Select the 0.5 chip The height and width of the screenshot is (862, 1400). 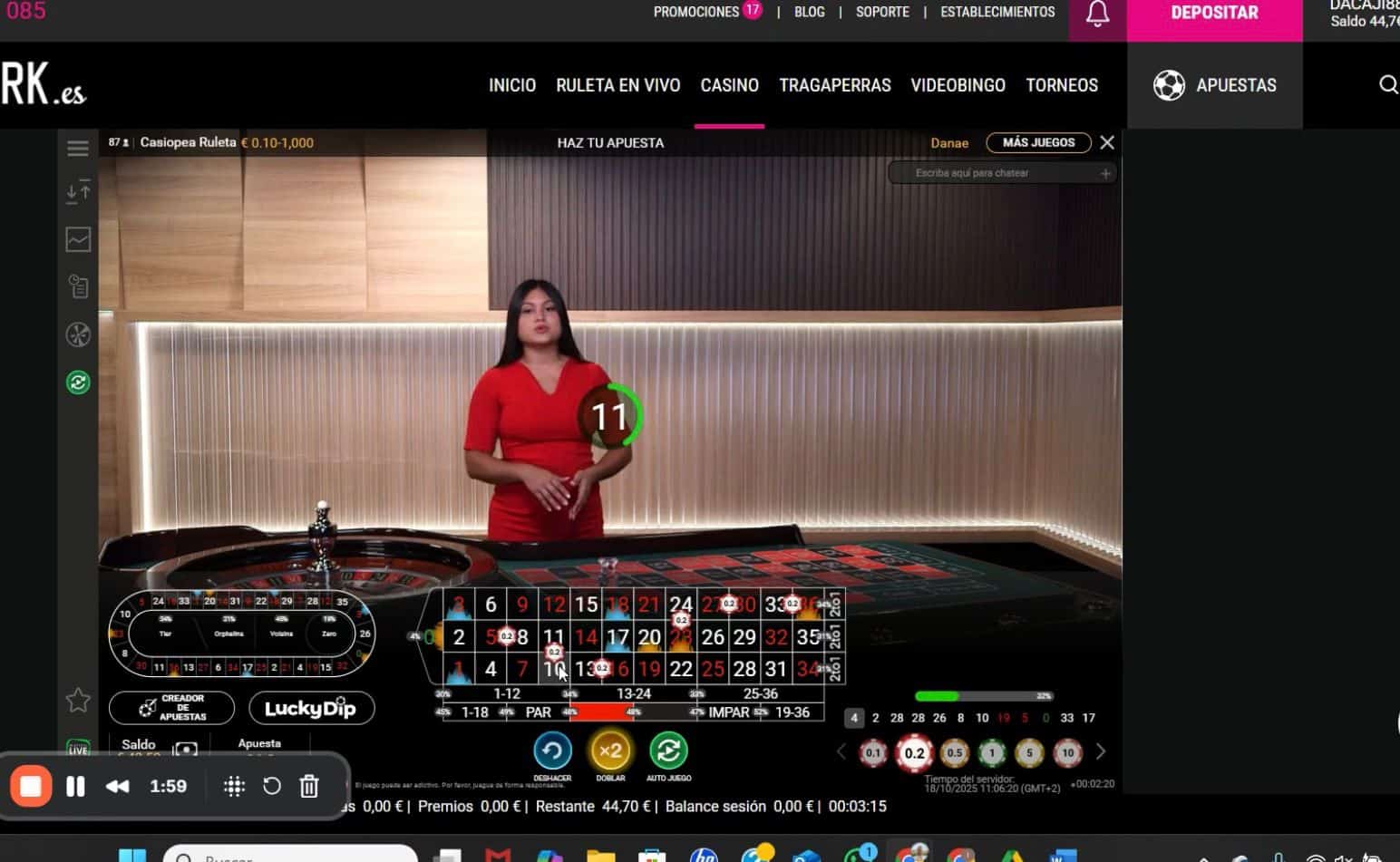point(954,752)
